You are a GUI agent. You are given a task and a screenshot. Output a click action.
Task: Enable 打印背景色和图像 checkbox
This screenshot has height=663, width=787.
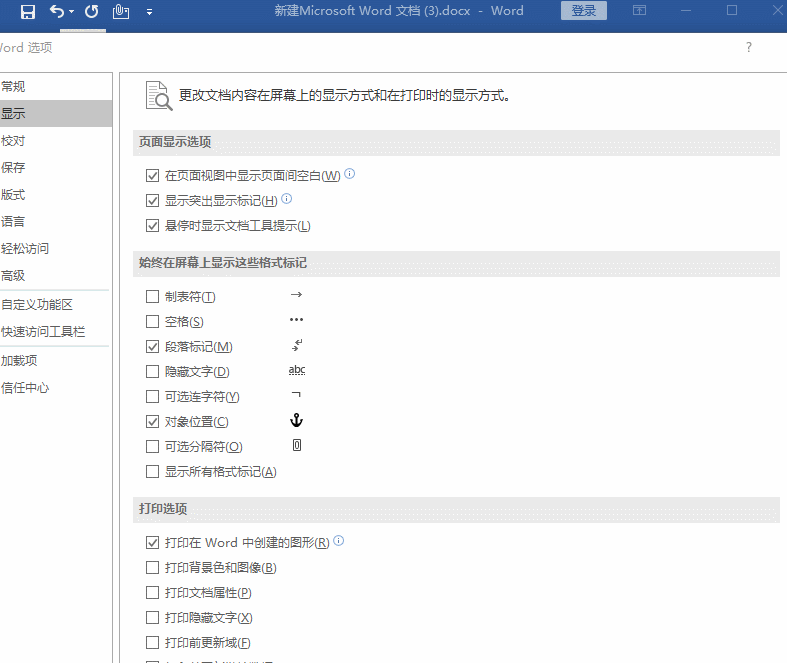(x=152, y=568)
